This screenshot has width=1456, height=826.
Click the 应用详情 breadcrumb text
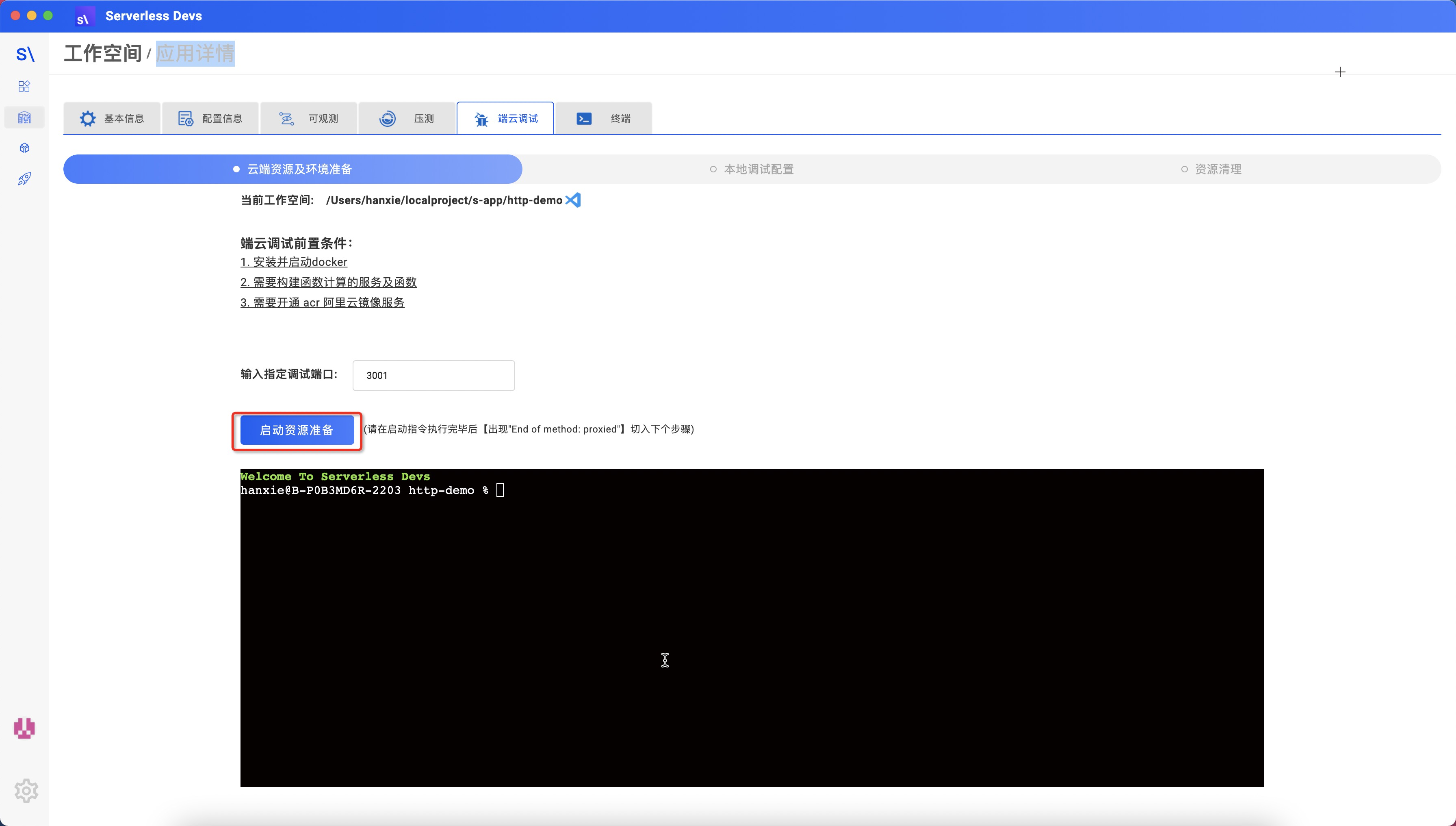[195, 53]
